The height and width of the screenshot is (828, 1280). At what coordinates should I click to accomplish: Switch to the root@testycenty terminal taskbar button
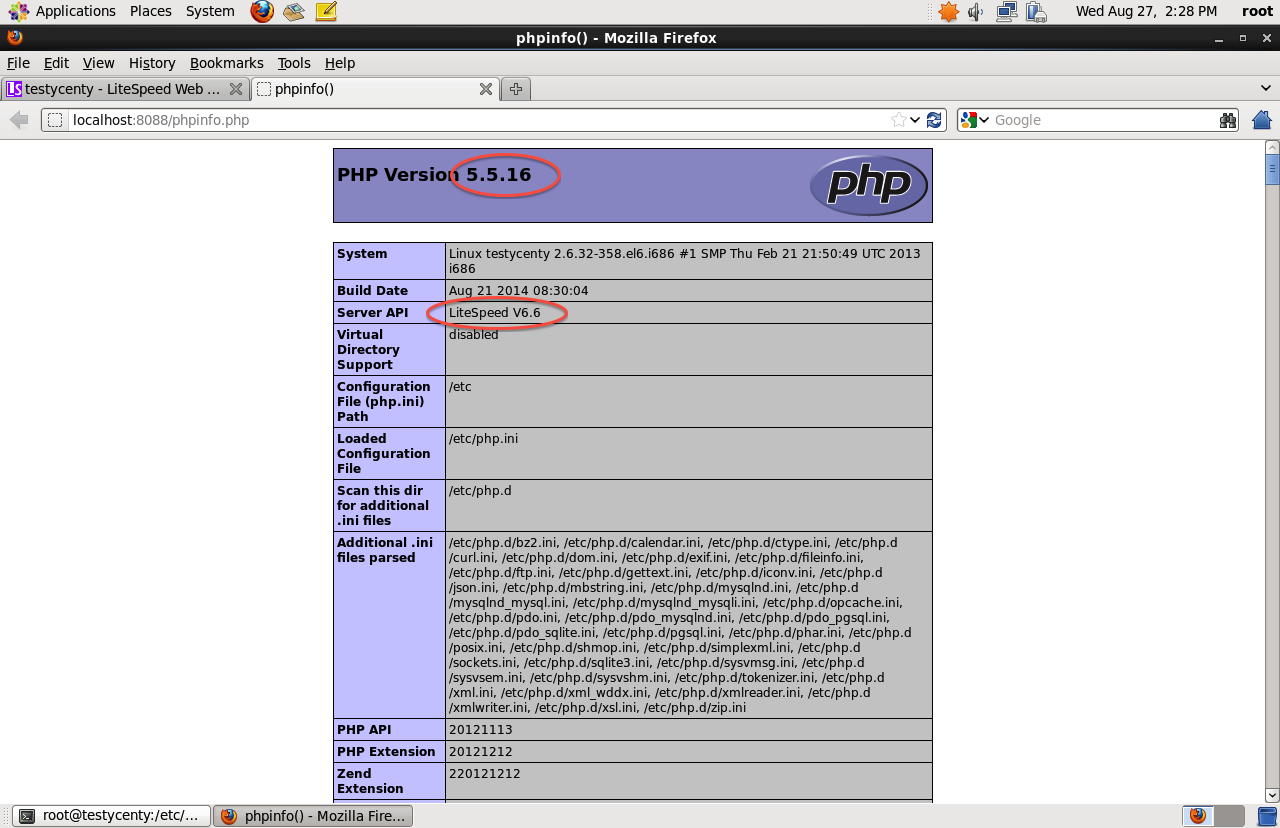[112, 816]
